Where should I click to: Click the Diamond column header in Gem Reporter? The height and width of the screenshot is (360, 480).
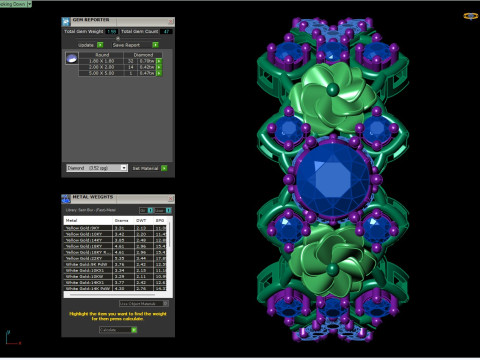coord(143,55)
